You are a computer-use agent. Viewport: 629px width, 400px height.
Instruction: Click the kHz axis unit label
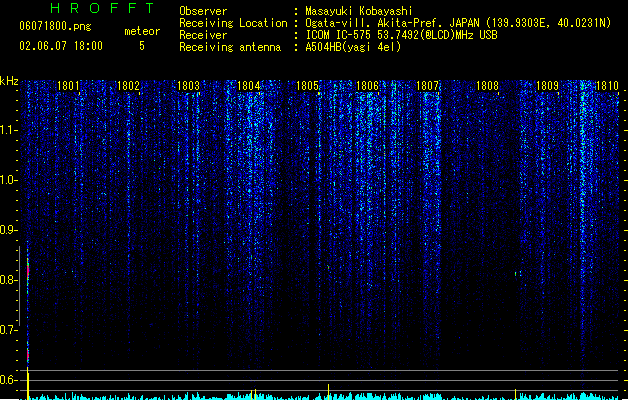pyautogui.click(x=9, y=81)
